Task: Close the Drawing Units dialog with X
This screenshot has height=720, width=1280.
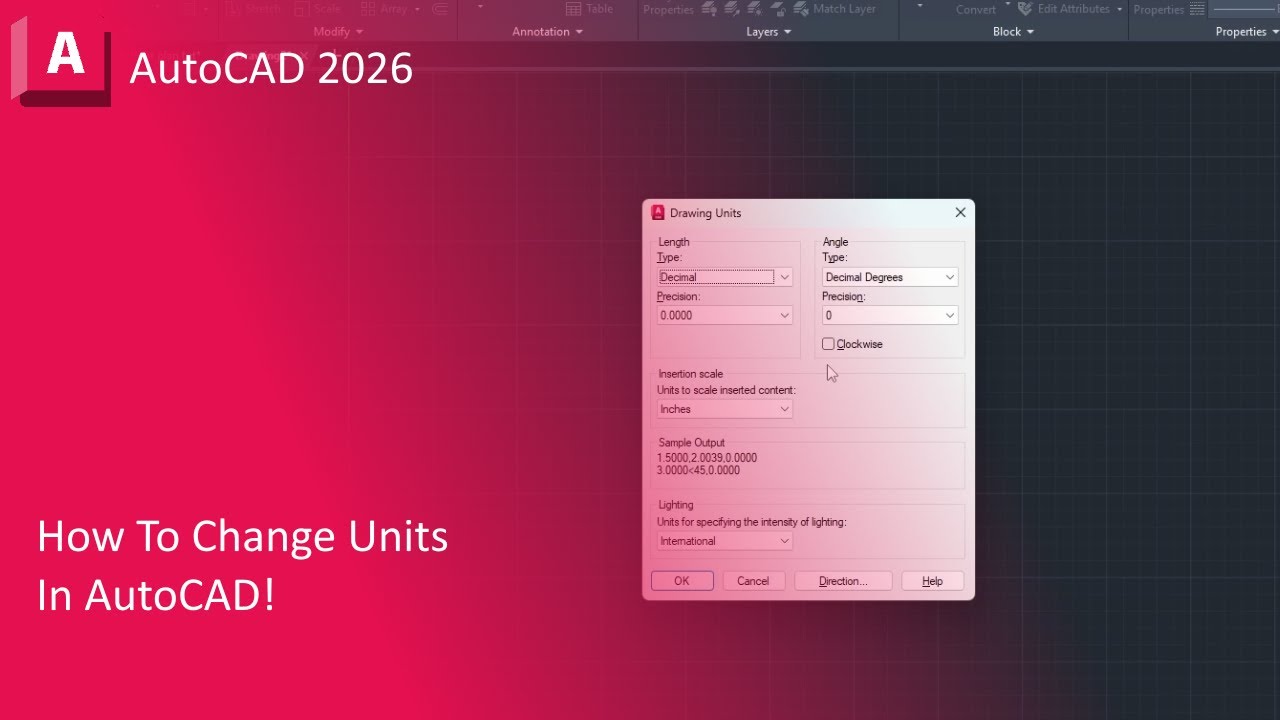Action: [x=960, y=212]
